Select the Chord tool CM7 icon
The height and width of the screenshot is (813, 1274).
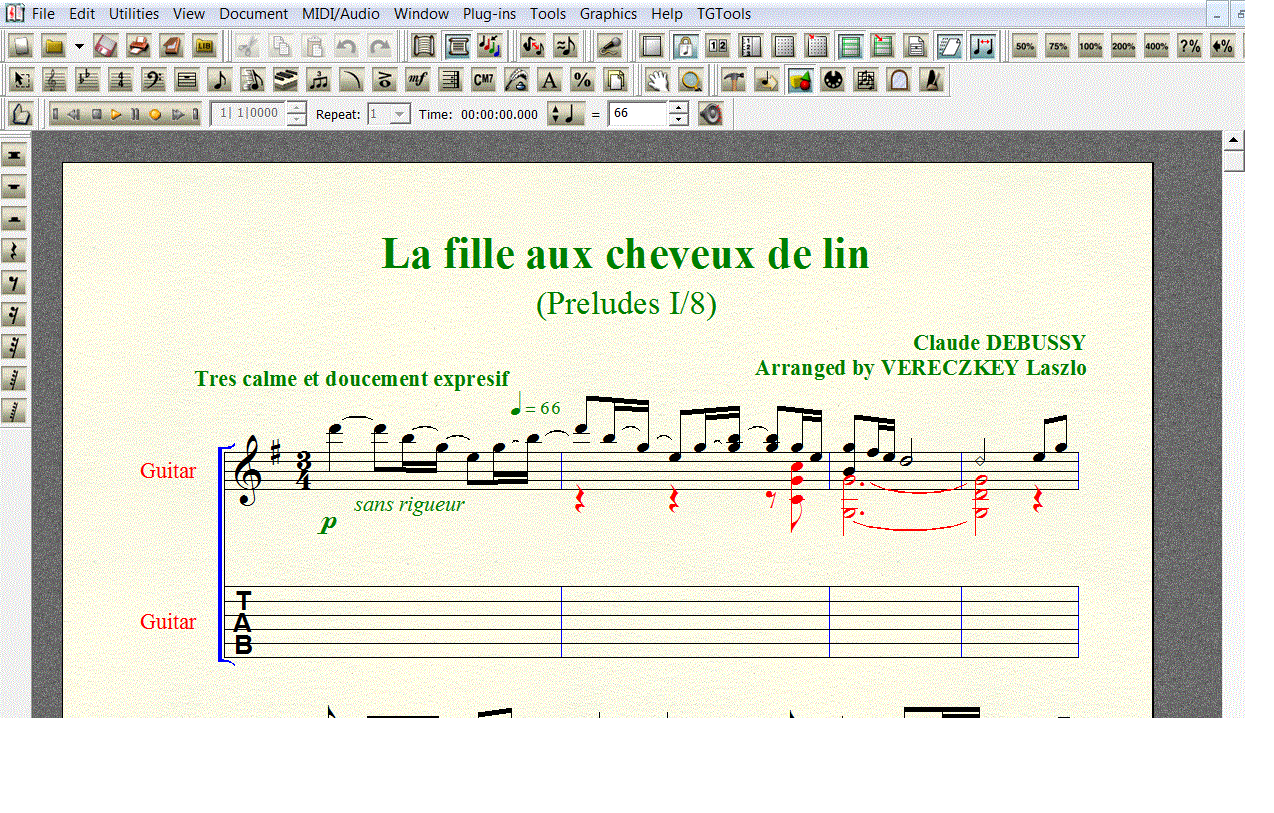click(484, 81)
